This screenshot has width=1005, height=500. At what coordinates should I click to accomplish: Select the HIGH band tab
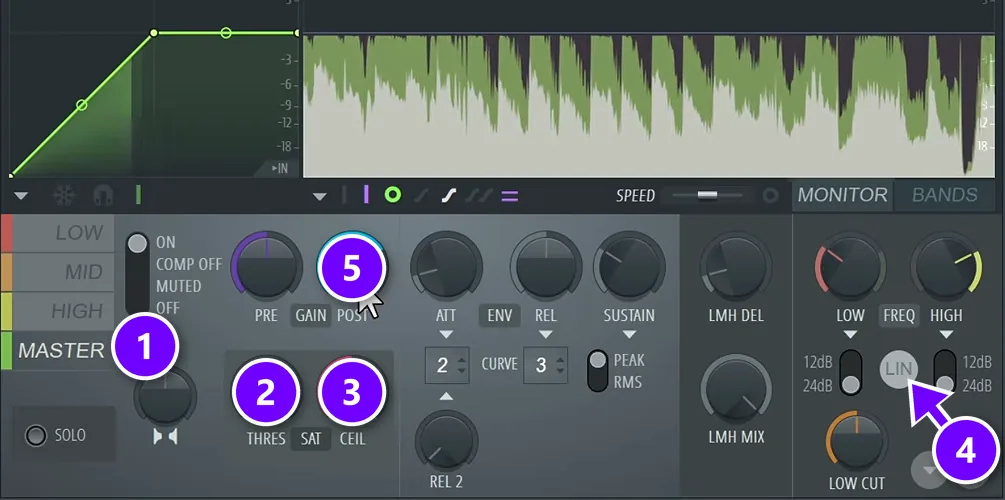point(58,312)
